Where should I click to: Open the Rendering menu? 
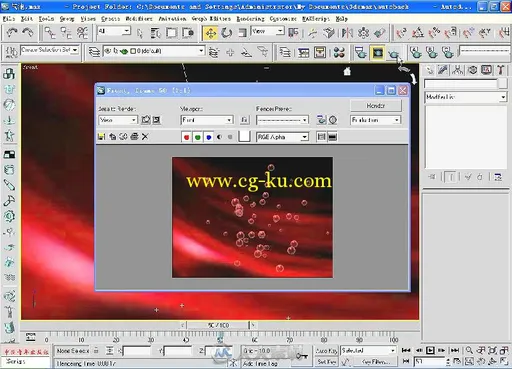coord(250,19)
